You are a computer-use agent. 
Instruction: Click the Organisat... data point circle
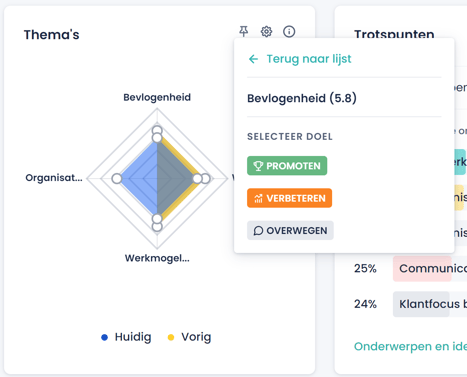point(117,179)
